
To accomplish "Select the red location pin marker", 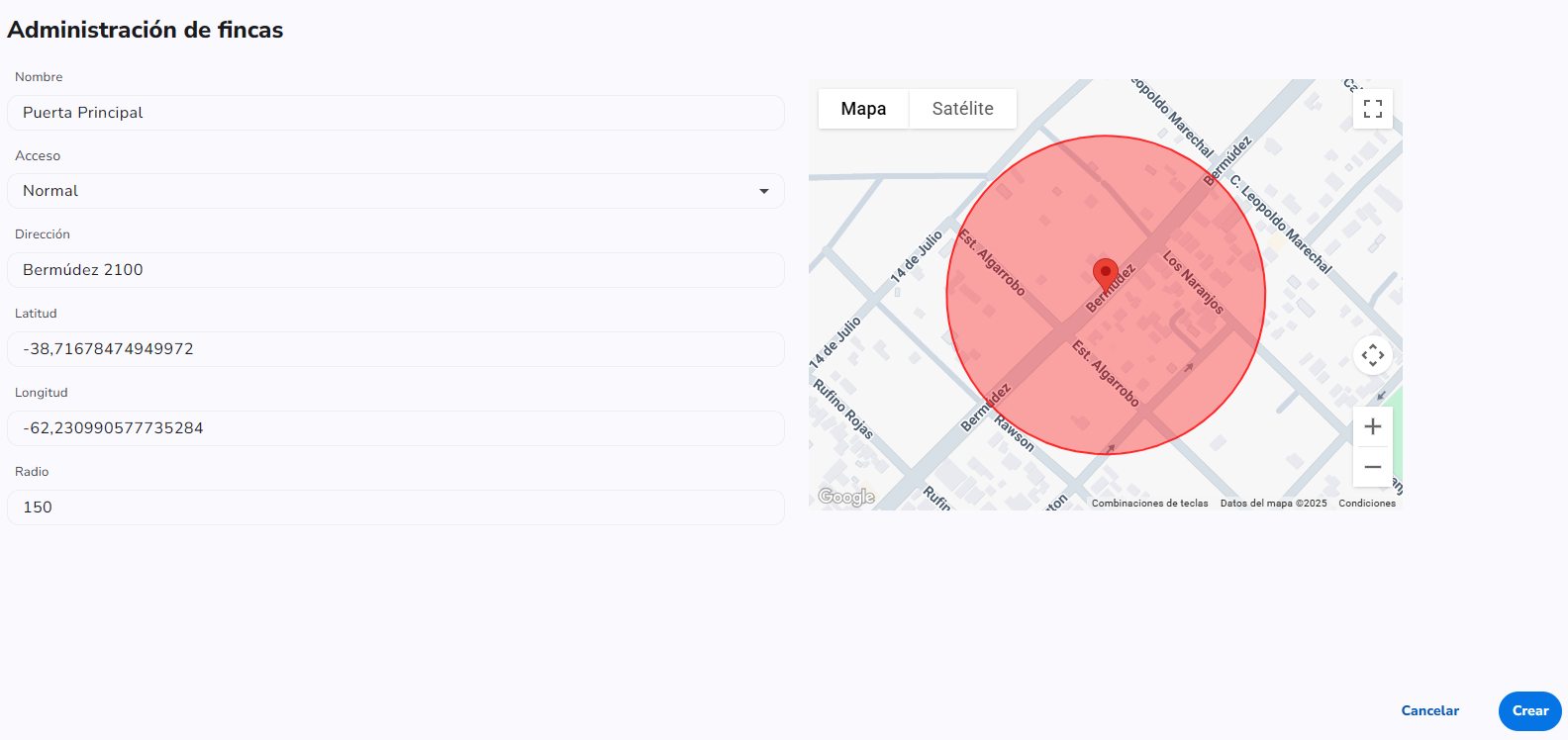I will tap(1106, 276).
